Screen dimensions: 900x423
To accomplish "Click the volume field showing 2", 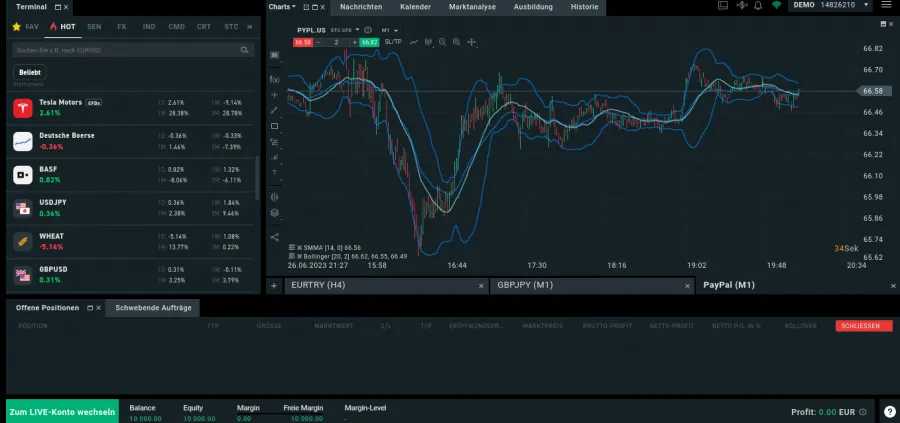I will (336, 42).
